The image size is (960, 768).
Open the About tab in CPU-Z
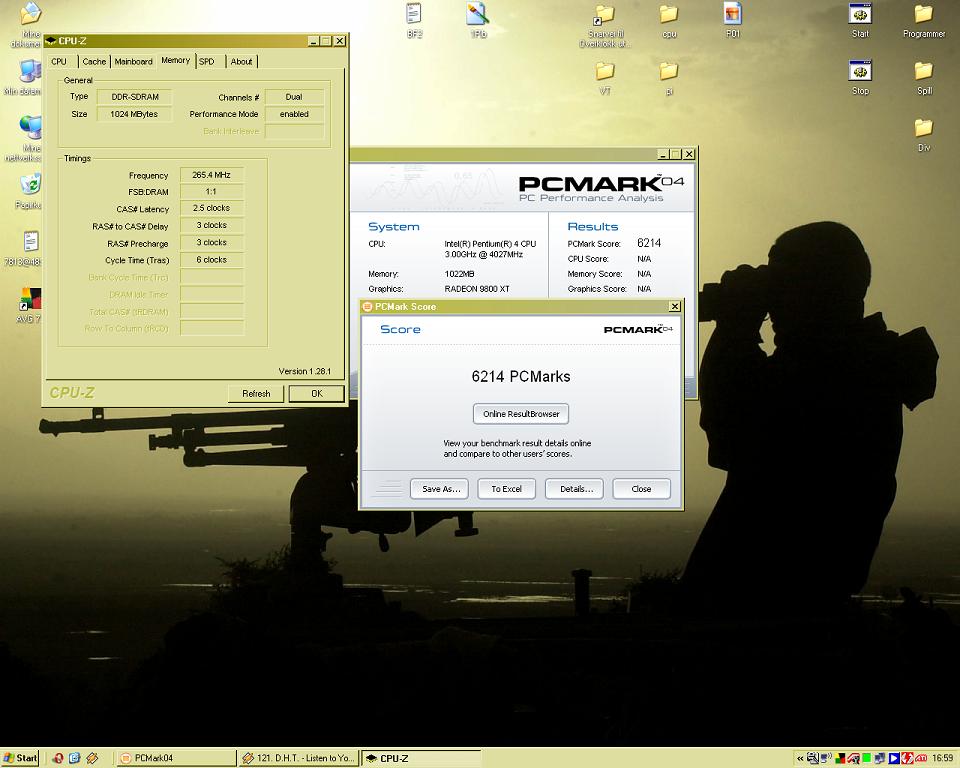(x=242, y=61)
